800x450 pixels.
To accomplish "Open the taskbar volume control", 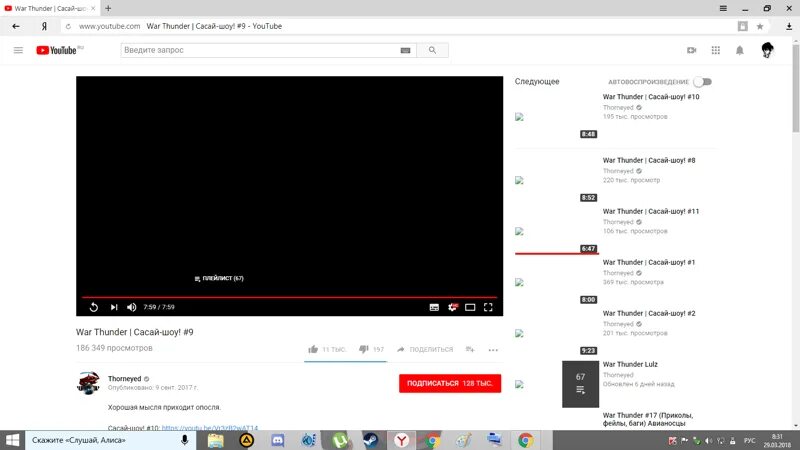I will pos(709,440).
